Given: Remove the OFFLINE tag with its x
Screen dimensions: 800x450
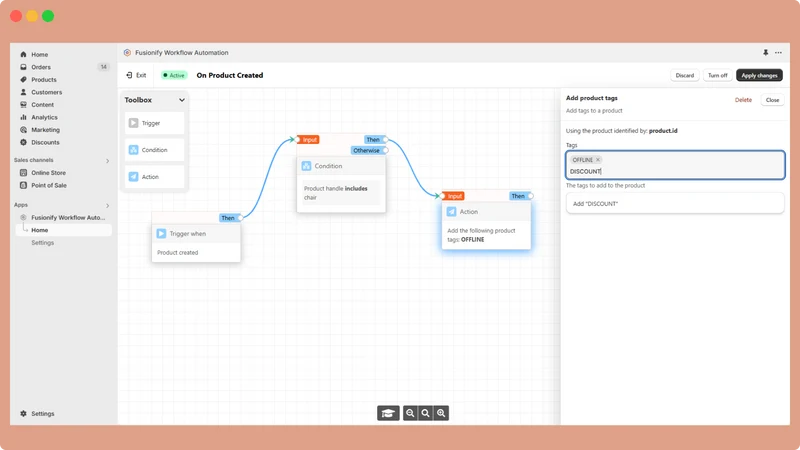Looking at the screenshot, I should point(598,160).
